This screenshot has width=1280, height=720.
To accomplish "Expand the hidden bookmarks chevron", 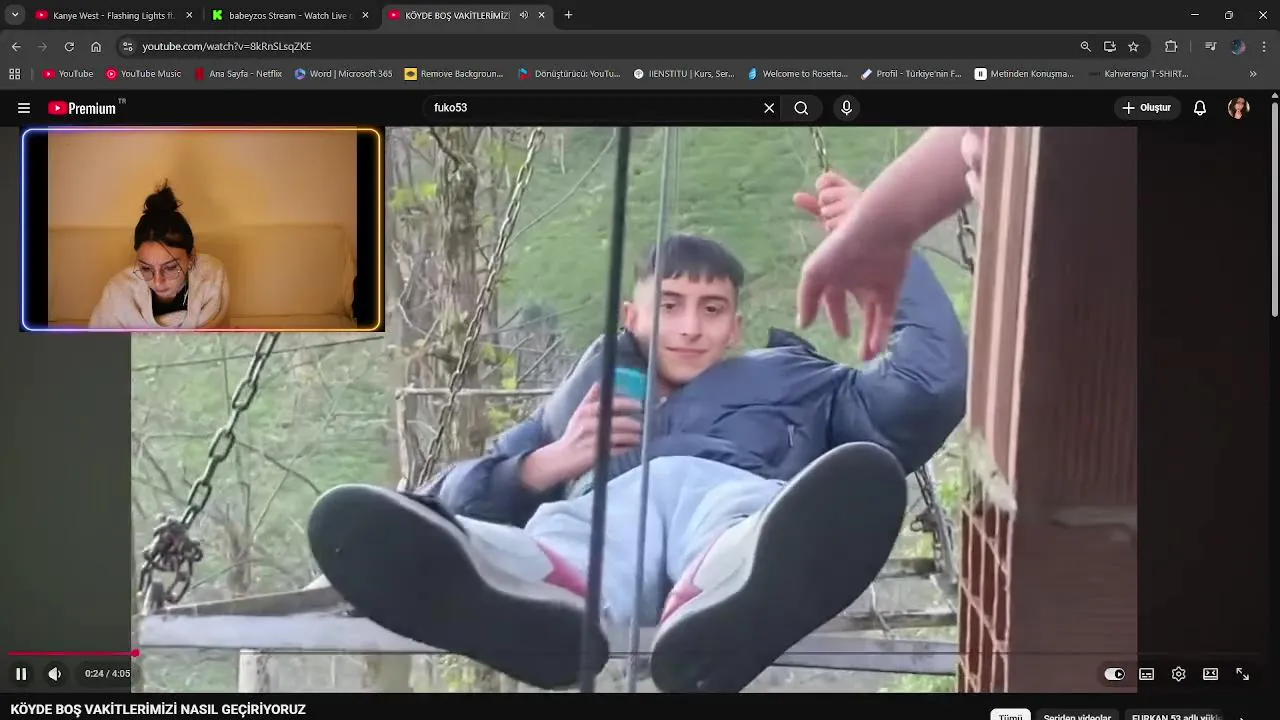I will click(1253, 74).
